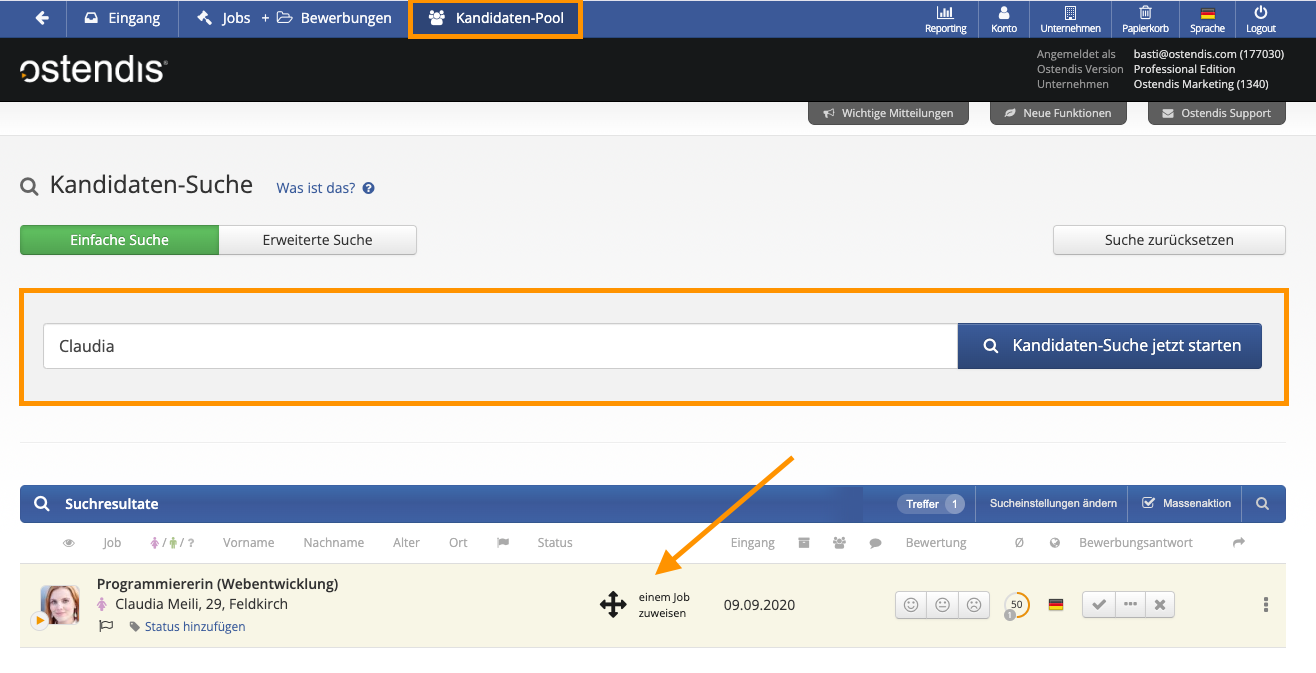This screenshot has width=1316, height=673.
Task: Go back using the arrow icon
Action: point(42,18)
